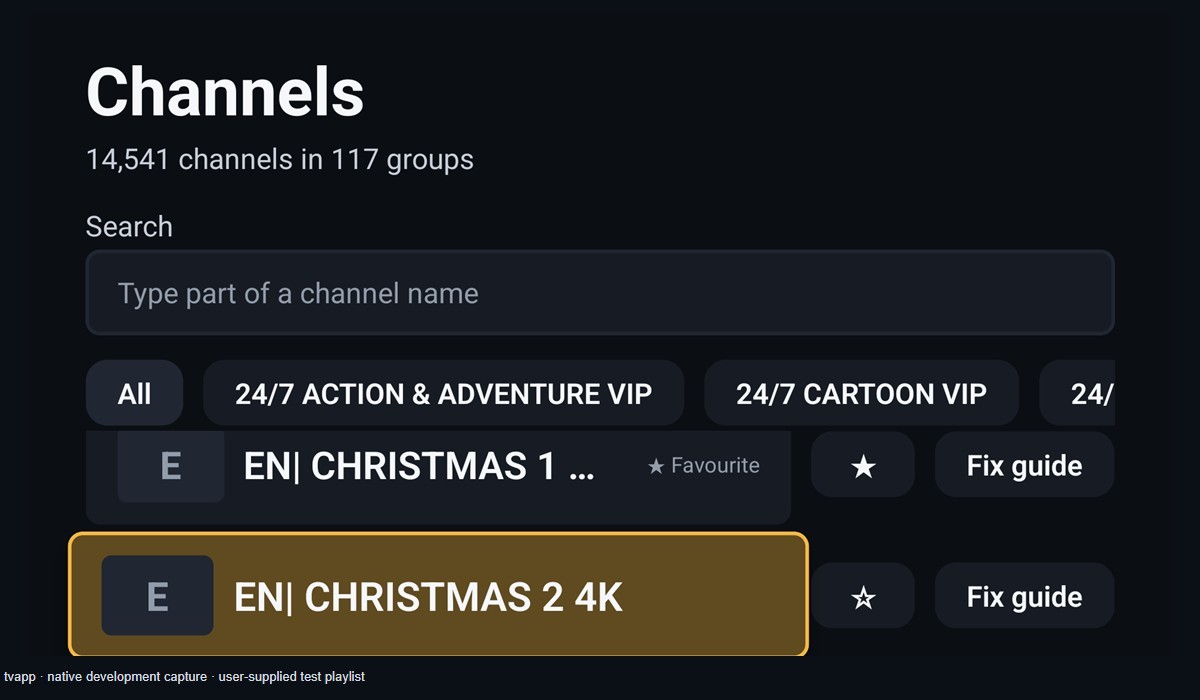The width and height of the screenshot is (1200, 700).
Task: Focus the channel name search field
Action: pyautogui.click(x=600, y=292)
